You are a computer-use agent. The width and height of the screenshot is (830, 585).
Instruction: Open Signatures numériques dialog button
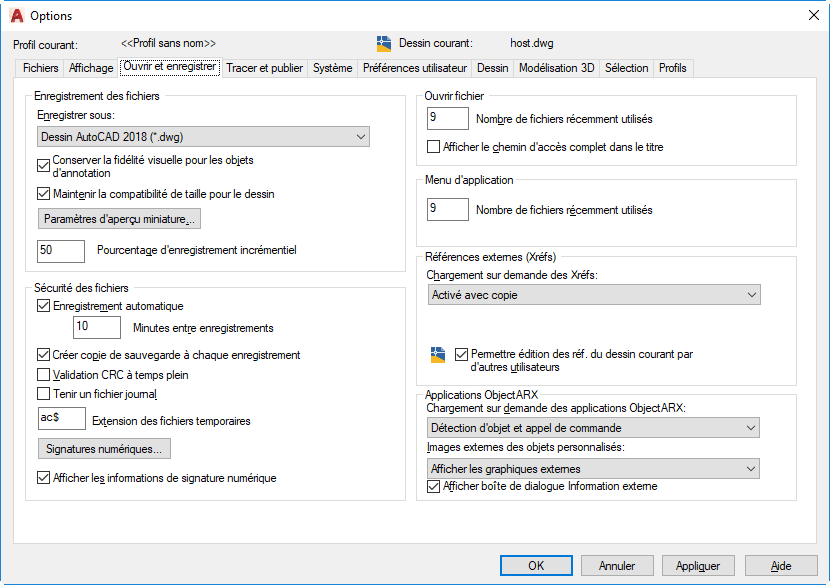coord(104,449)
